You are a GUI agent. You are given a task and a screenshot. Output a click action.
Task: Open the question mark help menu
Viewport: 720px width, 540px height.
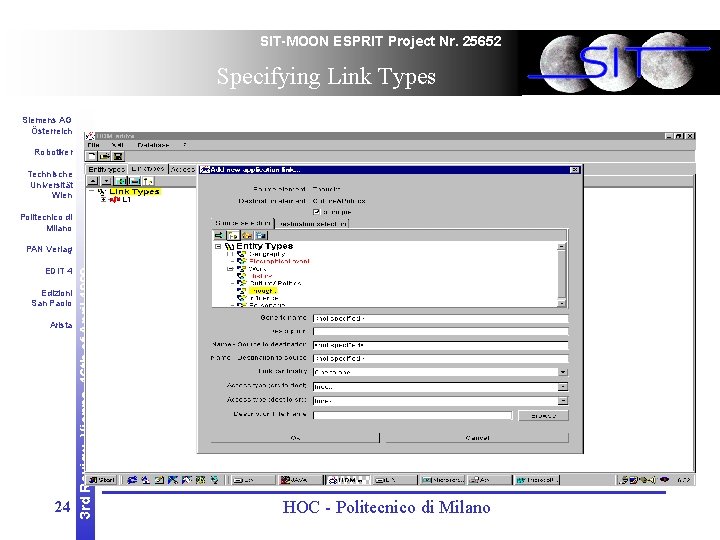pos(185,145)
